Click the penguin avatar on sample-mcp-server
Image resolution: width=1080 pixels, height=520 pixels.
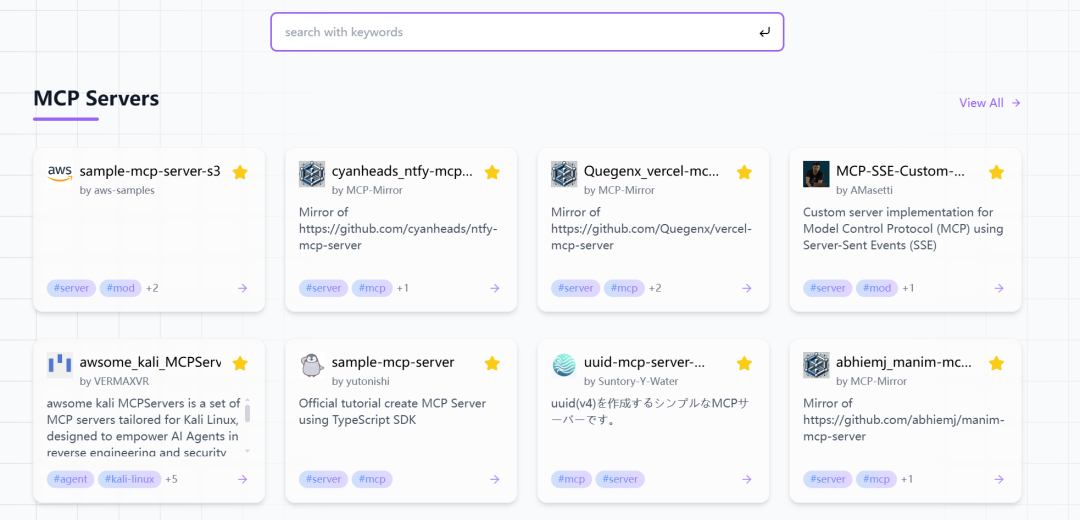pos(312,365)
